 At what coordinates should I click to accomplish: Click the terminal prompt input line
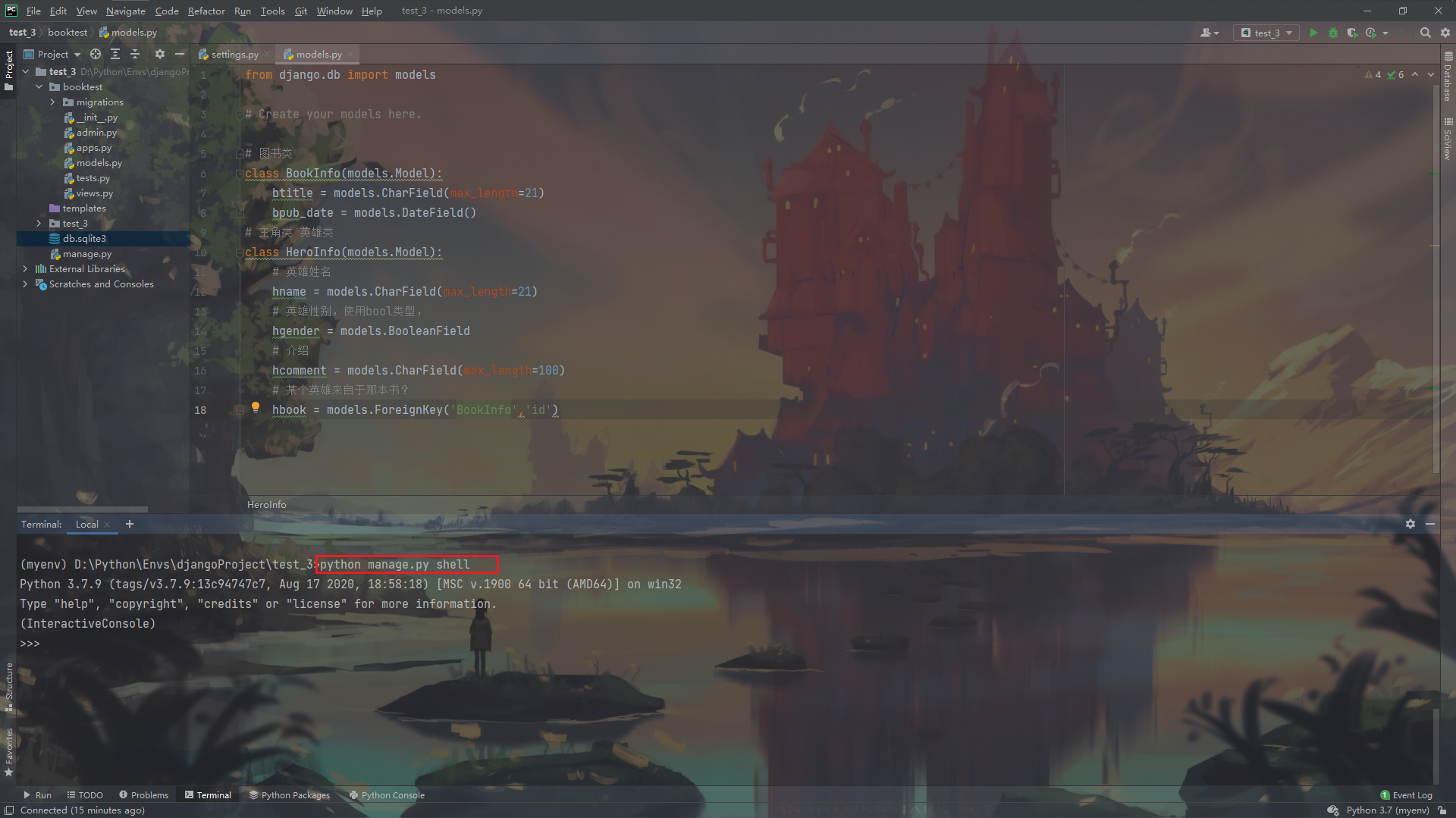[x=30, y=643]
